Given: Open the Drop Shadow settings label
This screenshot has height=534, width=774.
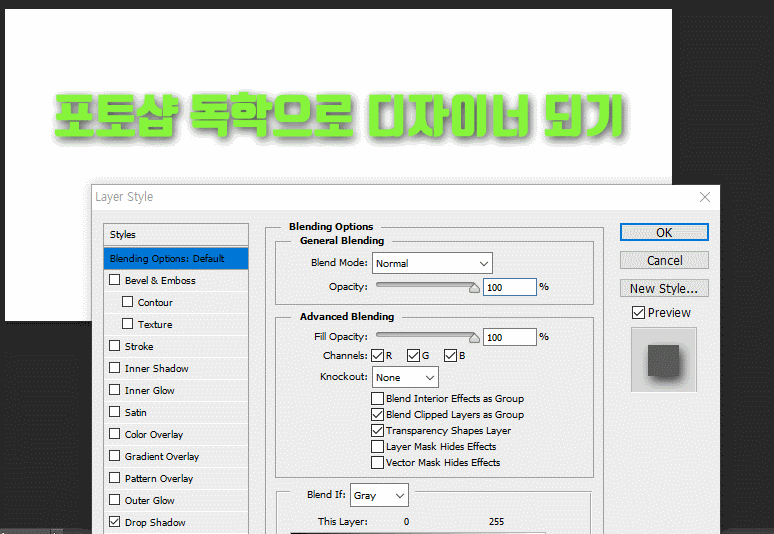Looking at the screenshot, I should pyautogui.click(x=155, y=523).
